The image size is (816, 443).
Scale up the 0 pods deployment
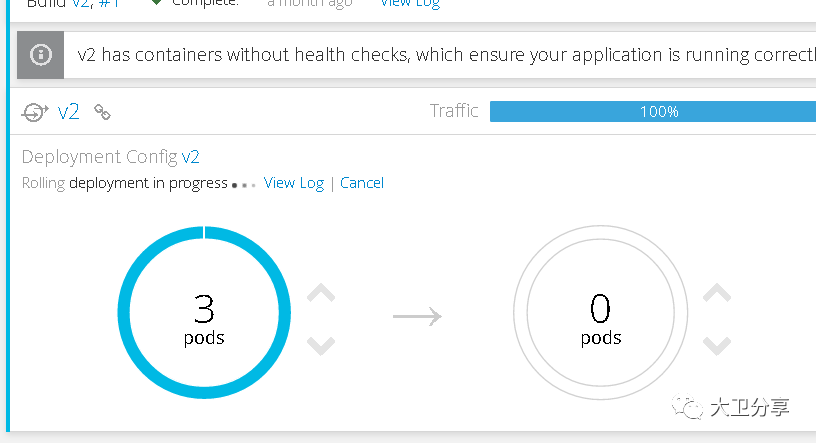click(717, 293)
